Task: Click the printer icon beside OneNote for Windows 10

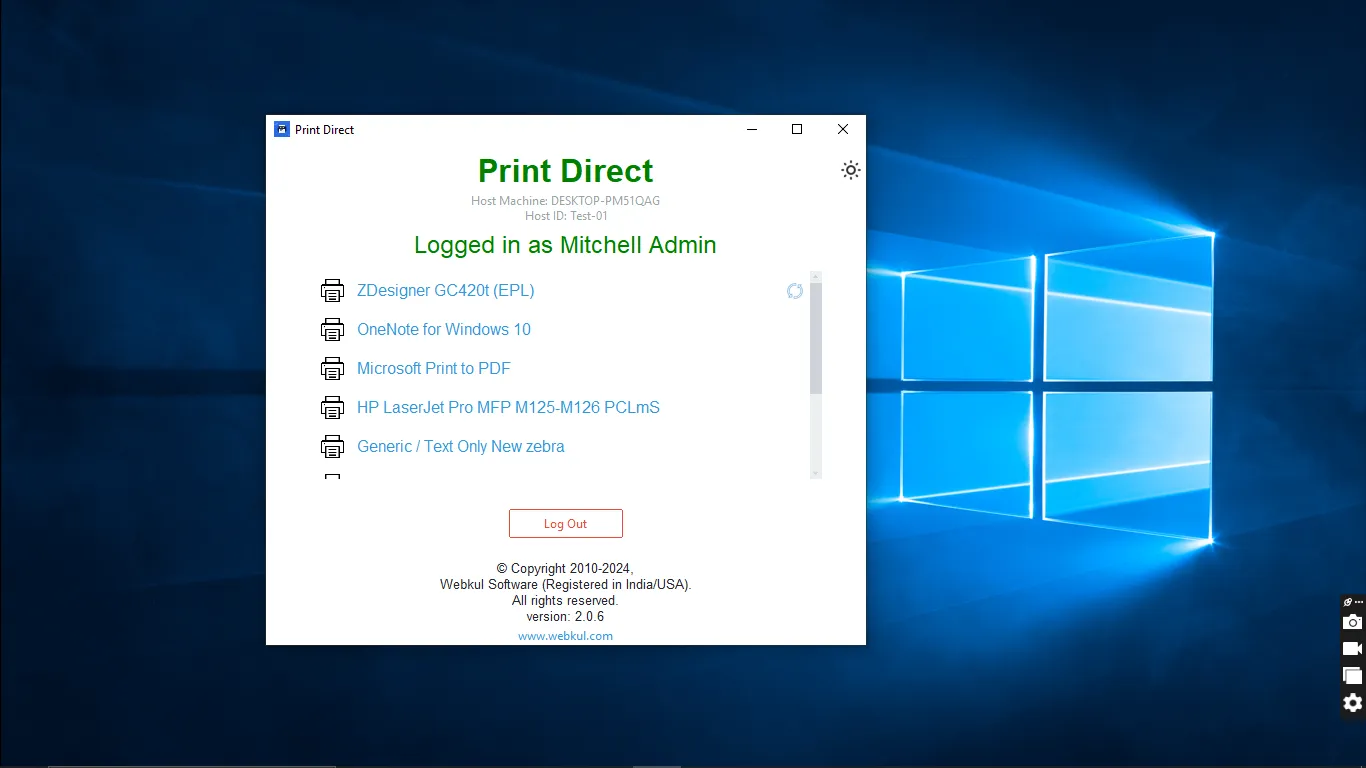Action: (332, 329)
